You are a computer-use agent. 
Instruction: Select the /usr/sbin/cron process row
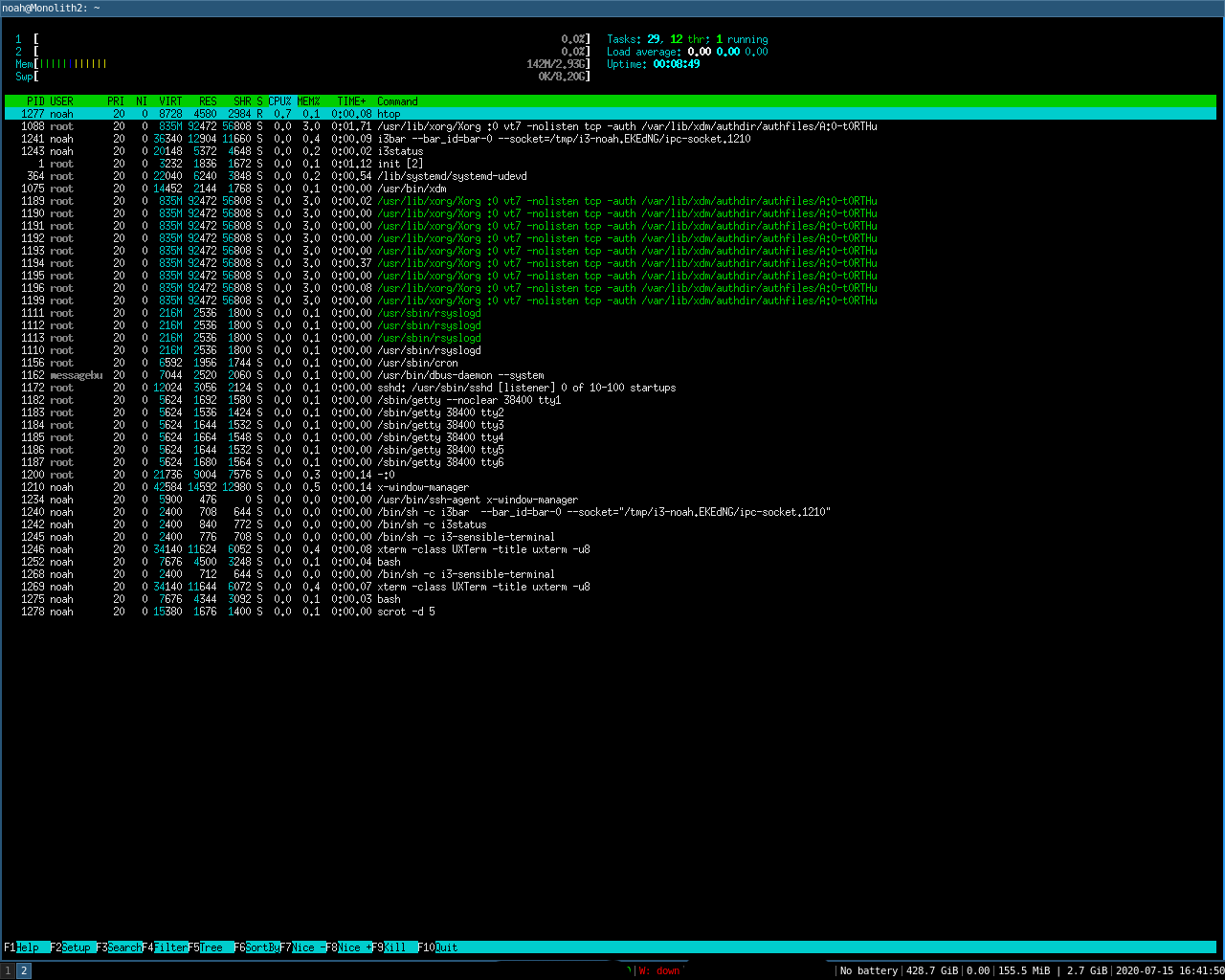pos(611,363)
